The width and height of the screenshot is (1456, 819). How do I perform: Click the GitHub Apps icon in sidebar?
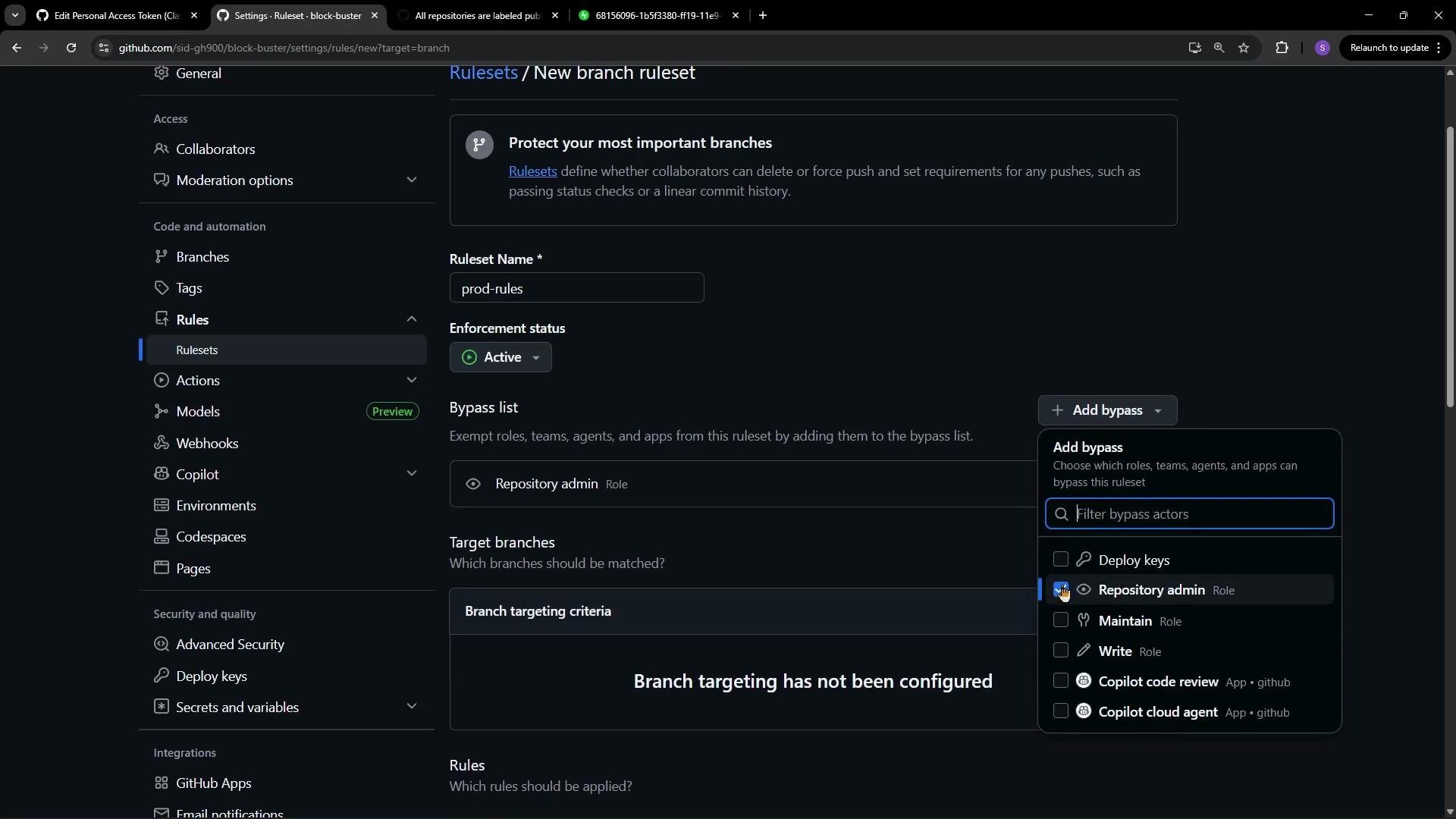pyautogui.click(x=161, y=783)
